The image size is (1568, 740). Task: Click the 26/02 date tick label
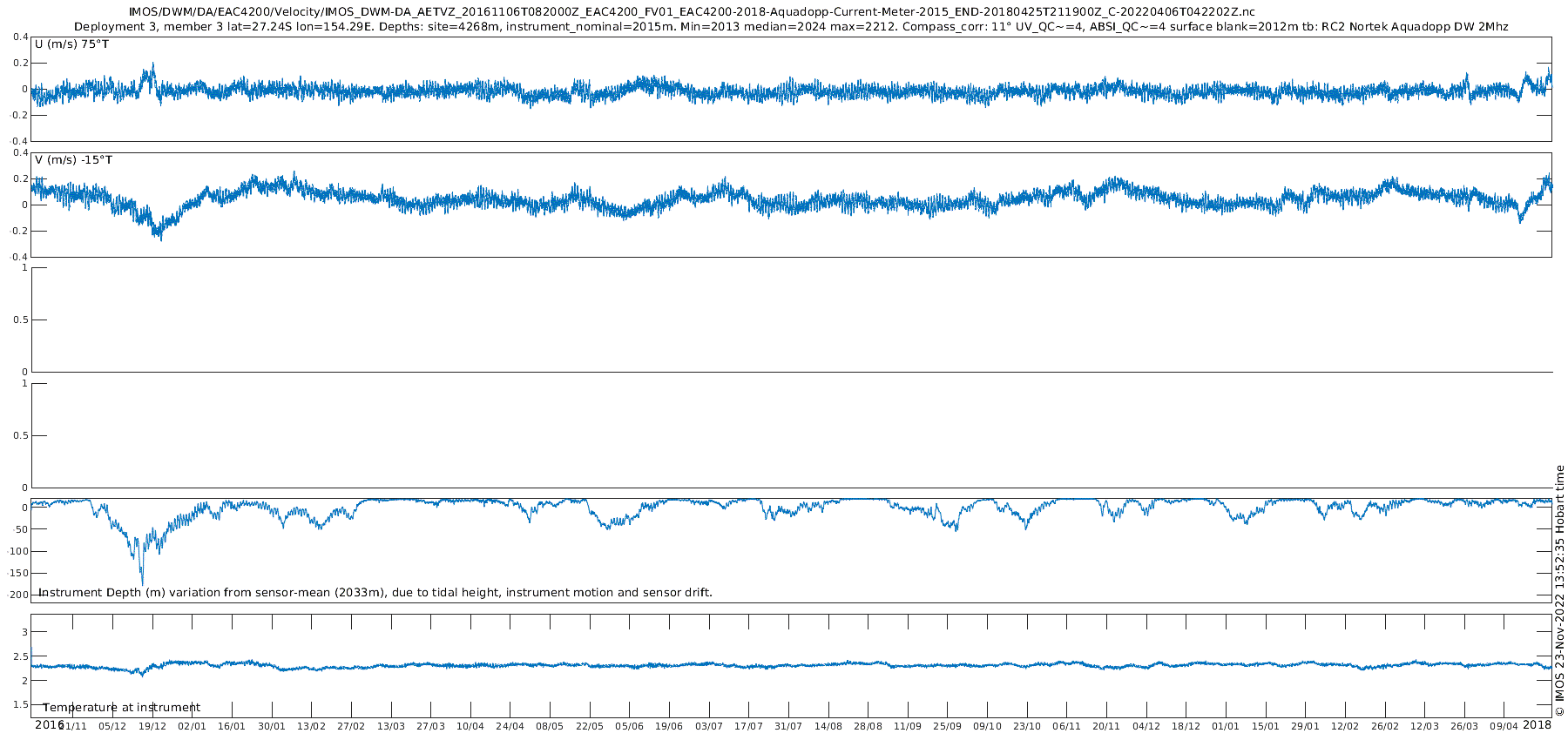1385,726
